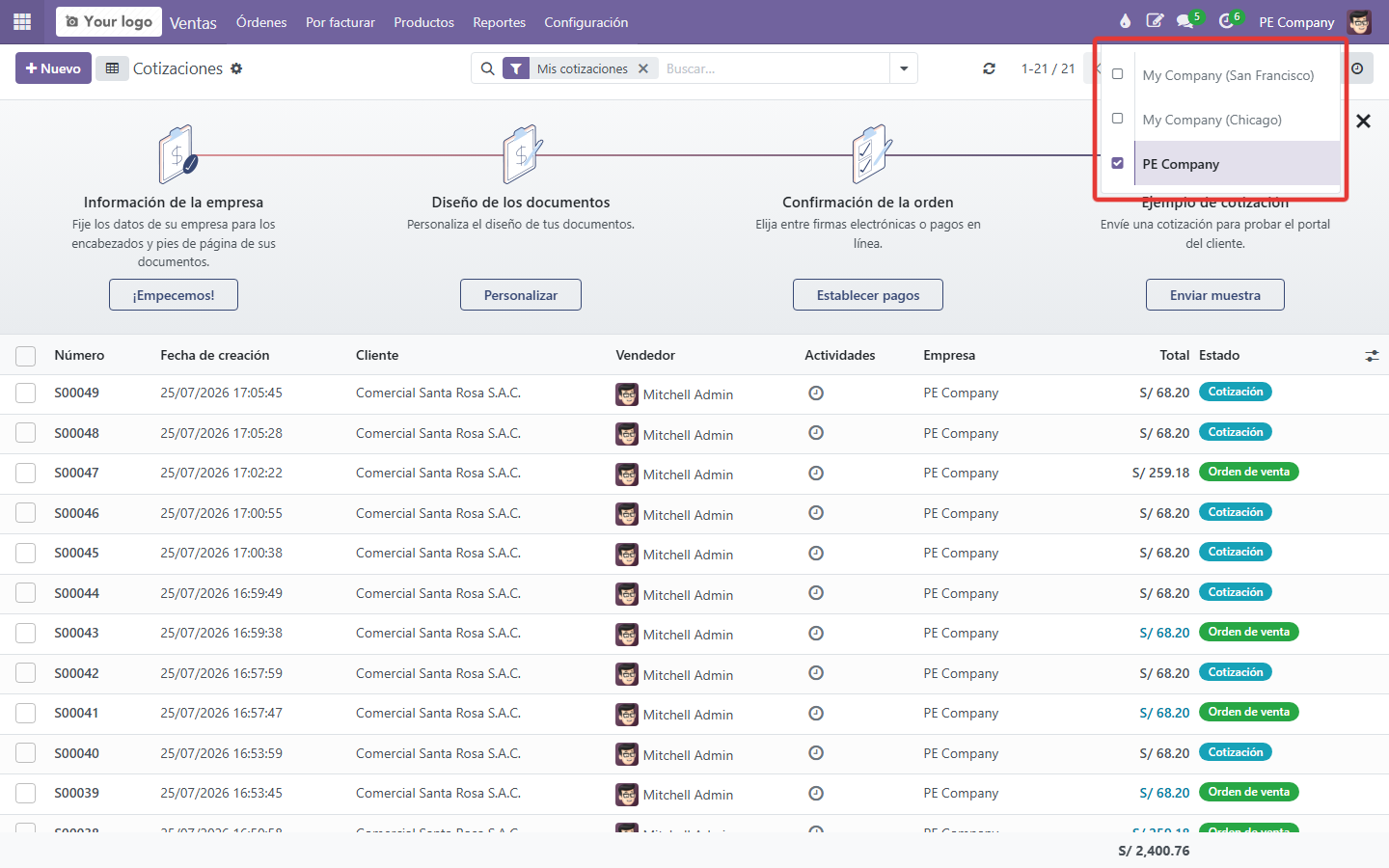
Task: Select the checkbox for order S00040
Action: tap(26, 753)
